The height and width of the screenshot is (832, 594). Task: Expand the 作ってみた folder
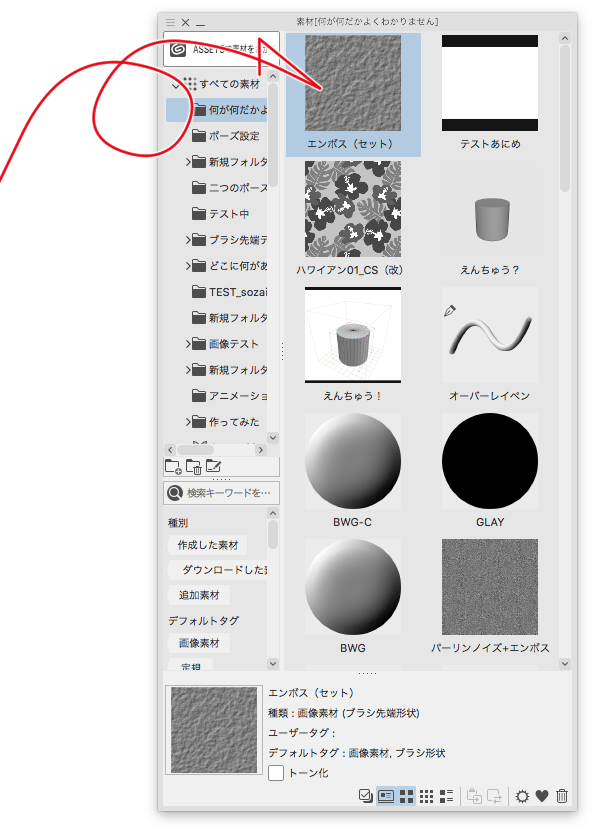coord(188,422)
